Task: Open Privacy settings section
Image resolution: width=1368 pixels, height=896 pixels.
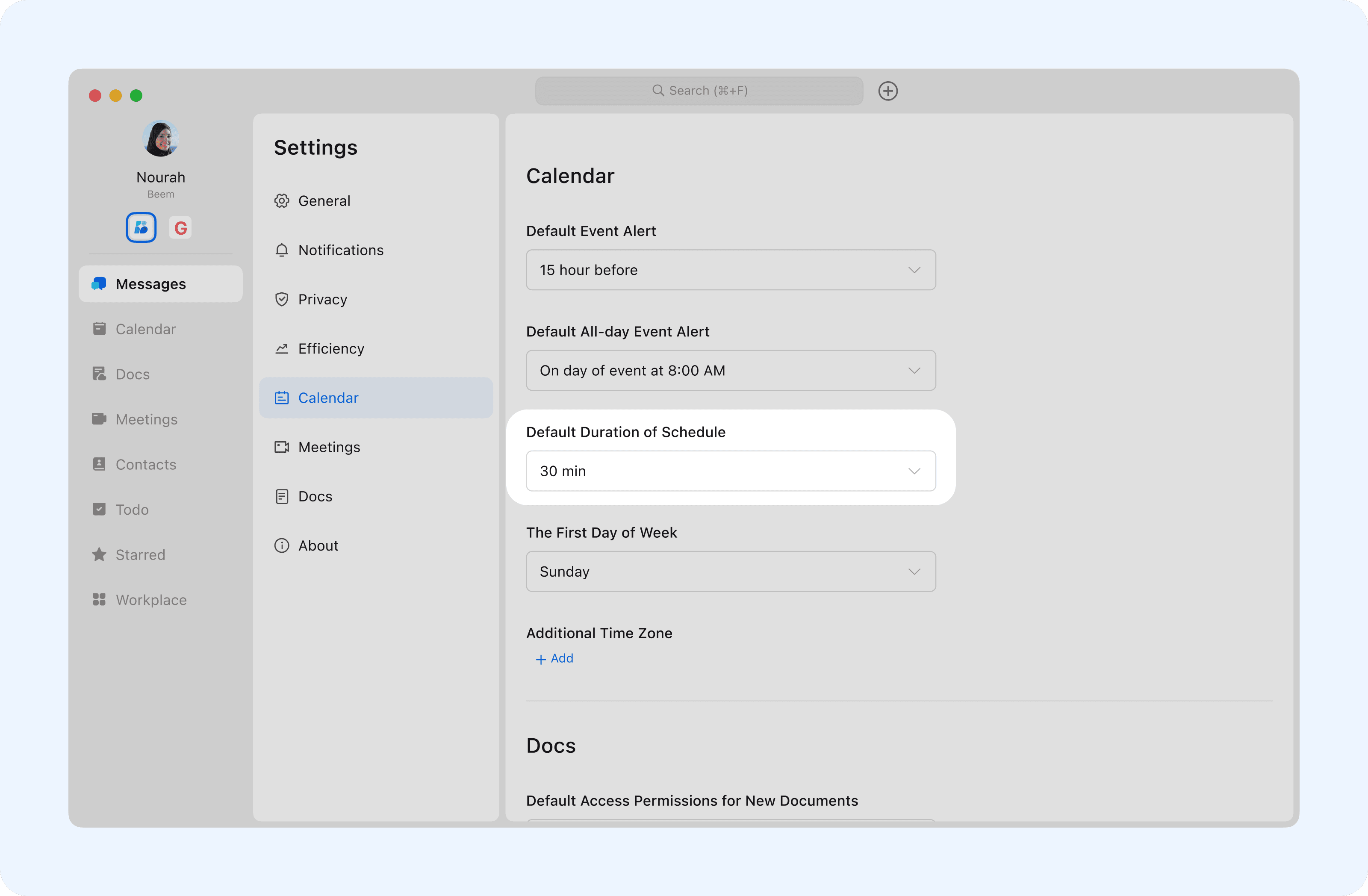Action: click(322, 299)
